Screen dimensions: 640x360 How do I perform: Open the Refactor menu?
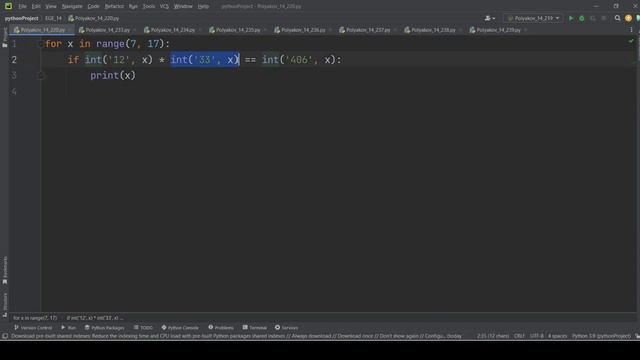tap(114, 6)
